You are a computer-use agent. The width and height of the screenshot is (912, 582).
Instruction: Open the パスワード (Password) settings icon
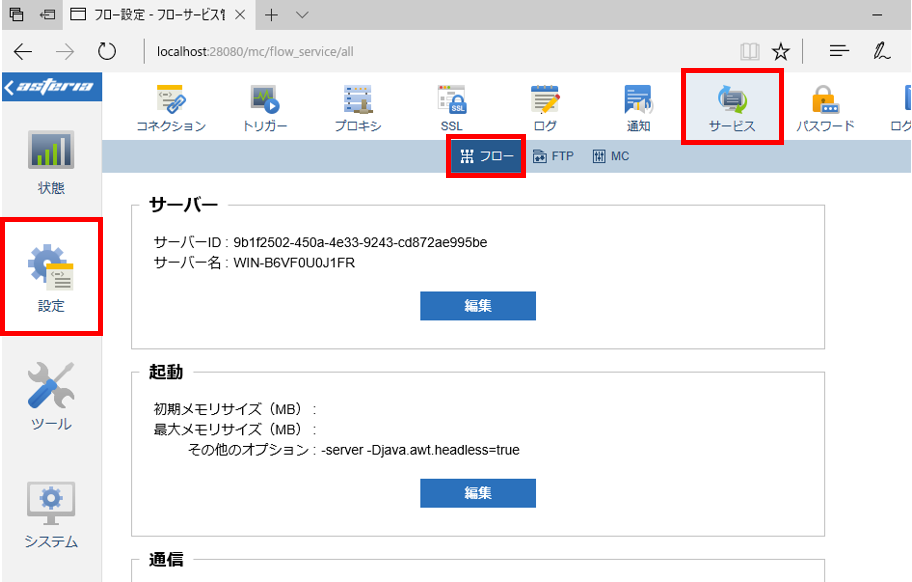click(x=825, y=108)
